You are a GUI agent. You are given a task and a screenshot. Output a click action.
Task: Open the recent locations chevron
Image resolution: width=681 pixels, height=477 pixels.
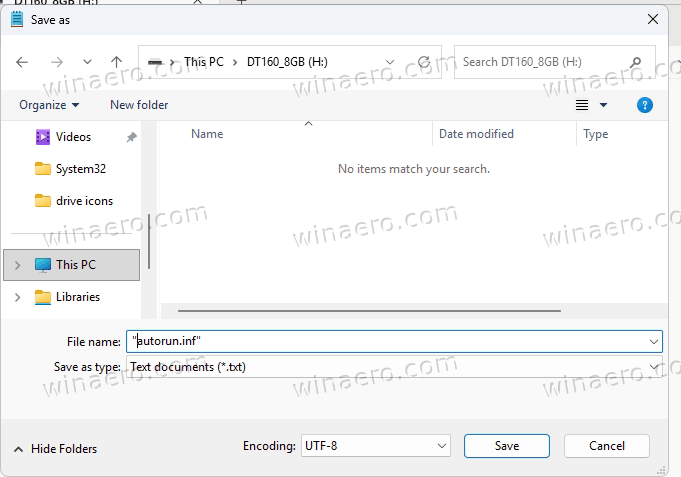(x=87, y=62)
